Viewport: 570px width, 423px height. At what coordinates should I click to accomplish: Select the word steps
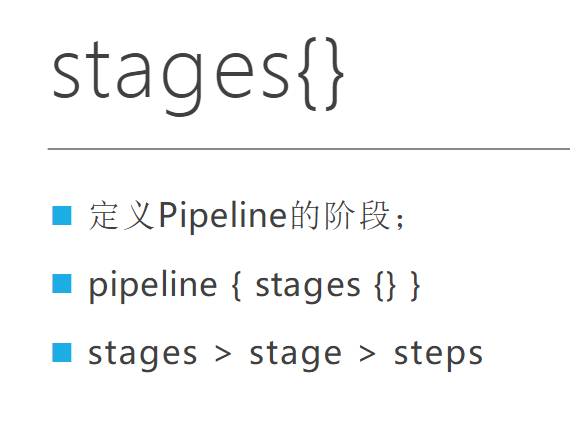pos(438,355)
